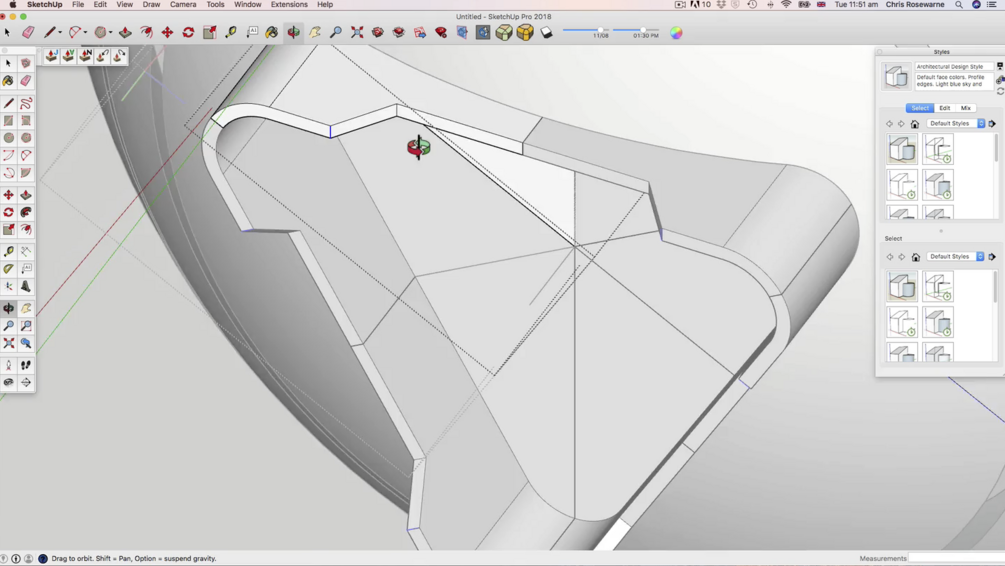Select first style thumbnail in upper list

[x=902, y=149]
